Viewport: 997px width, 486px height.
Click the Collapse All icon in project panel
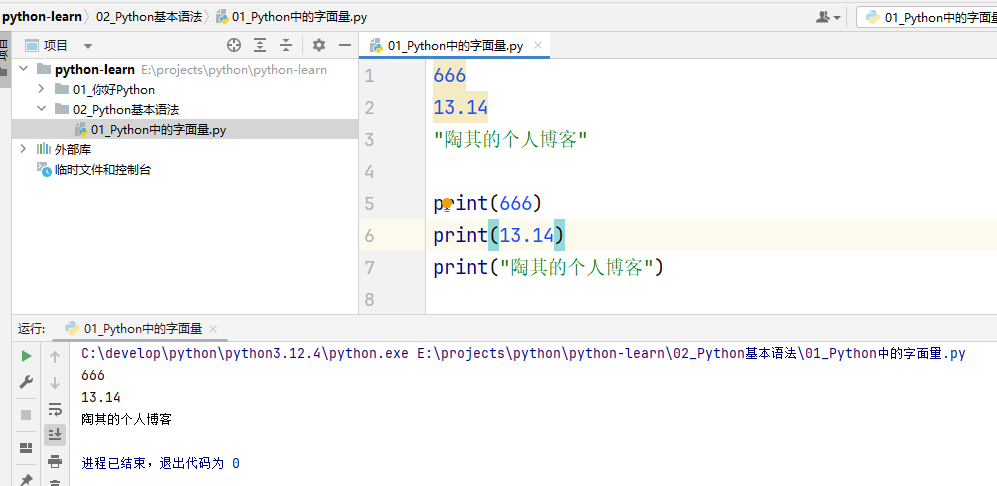(x=286, y=45)
